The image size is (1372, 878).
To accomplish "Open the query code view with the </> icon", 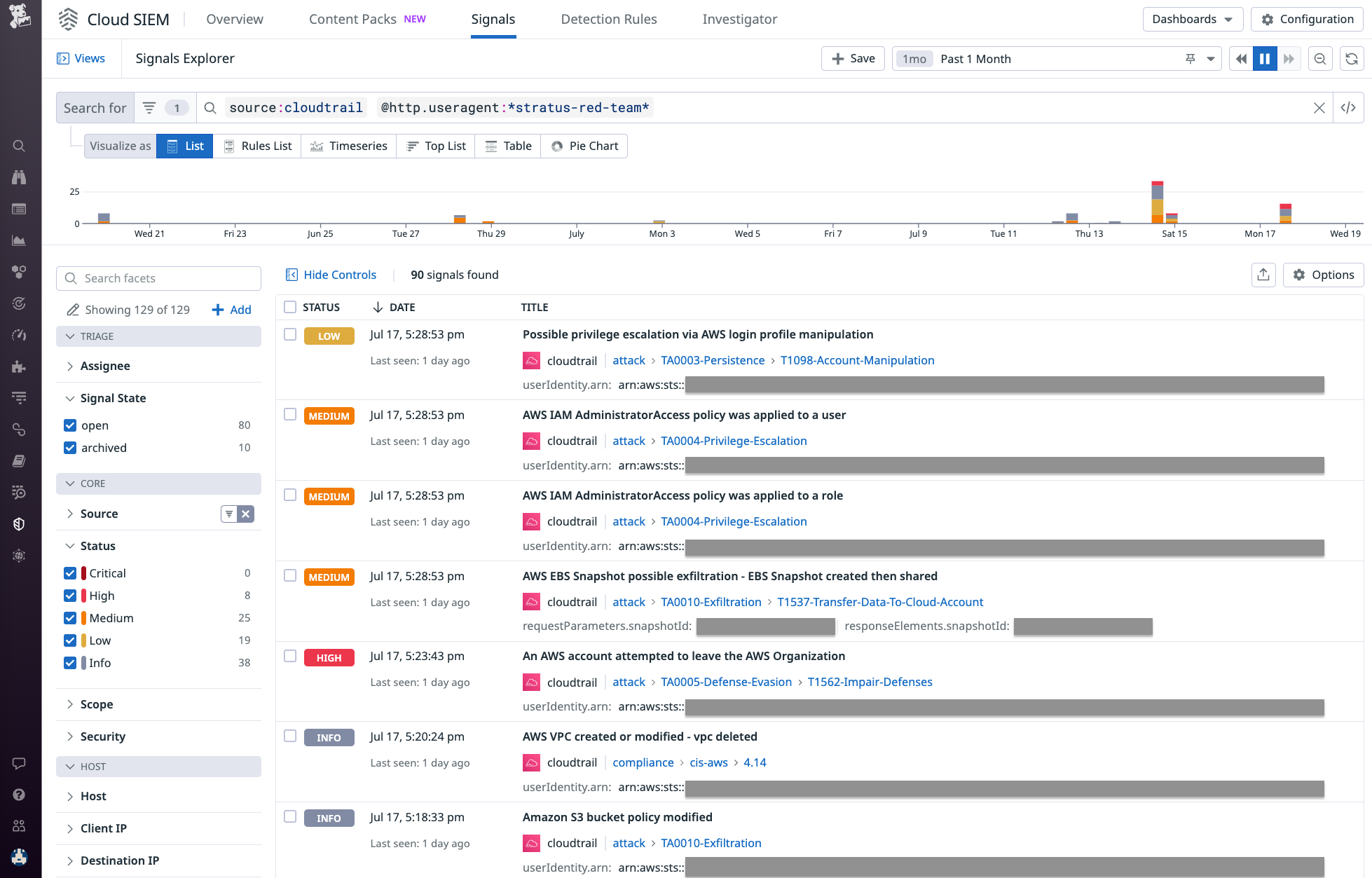I will 1348,107.
